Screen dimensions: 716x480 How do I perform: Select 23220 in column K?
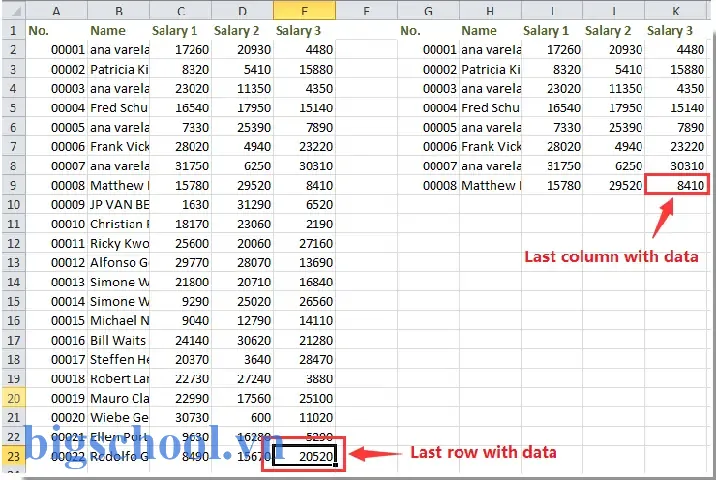click(676, 147)
